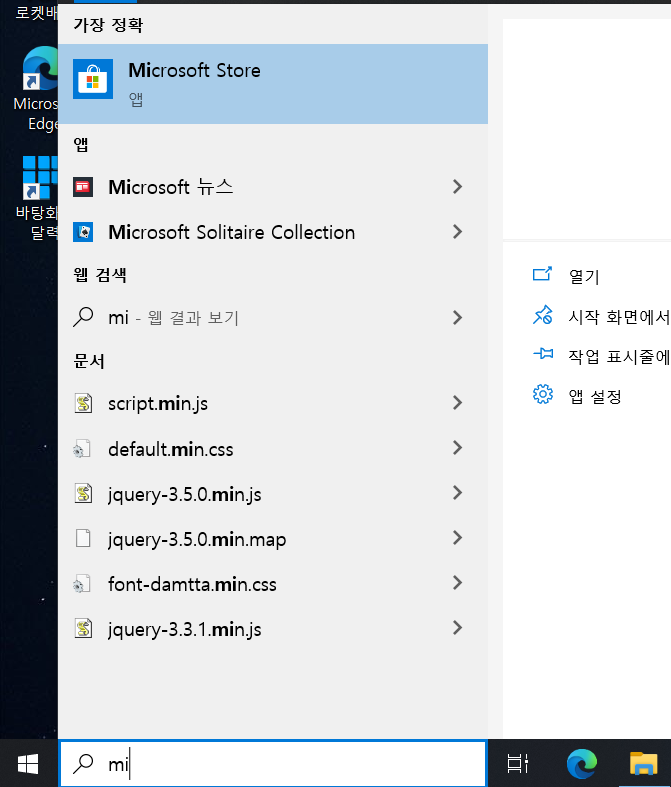Screen dimensions: 671x787
Task: Expand the mi web search arrow
Action: pos(457,317)
